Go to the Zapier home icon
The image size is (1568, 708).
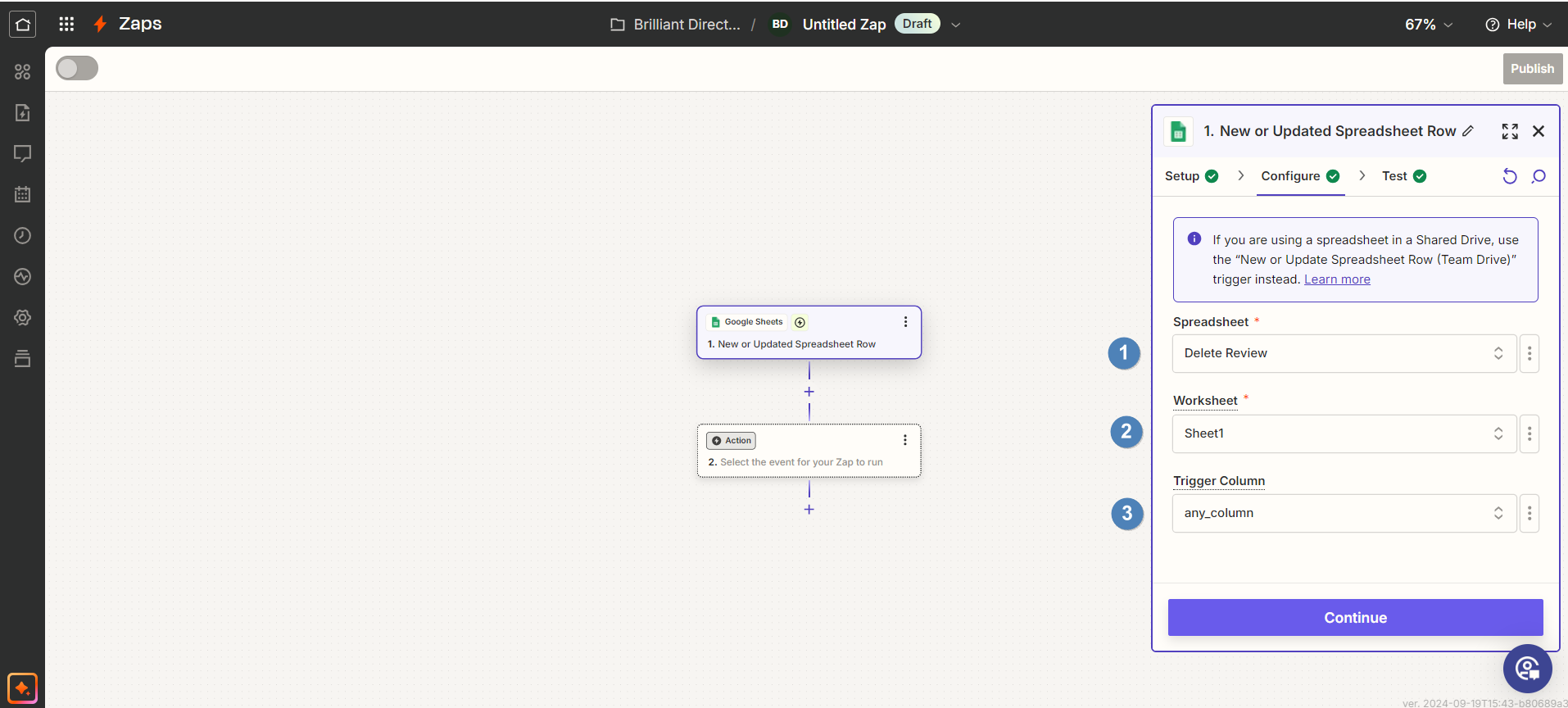click(x=23, y=24)
